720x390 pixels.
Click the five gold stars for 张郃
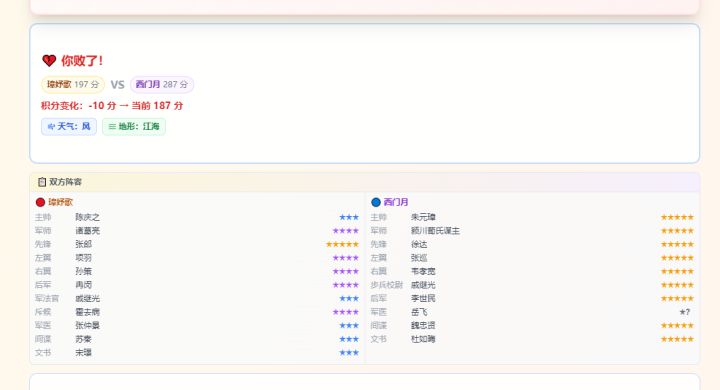[342, 244]
